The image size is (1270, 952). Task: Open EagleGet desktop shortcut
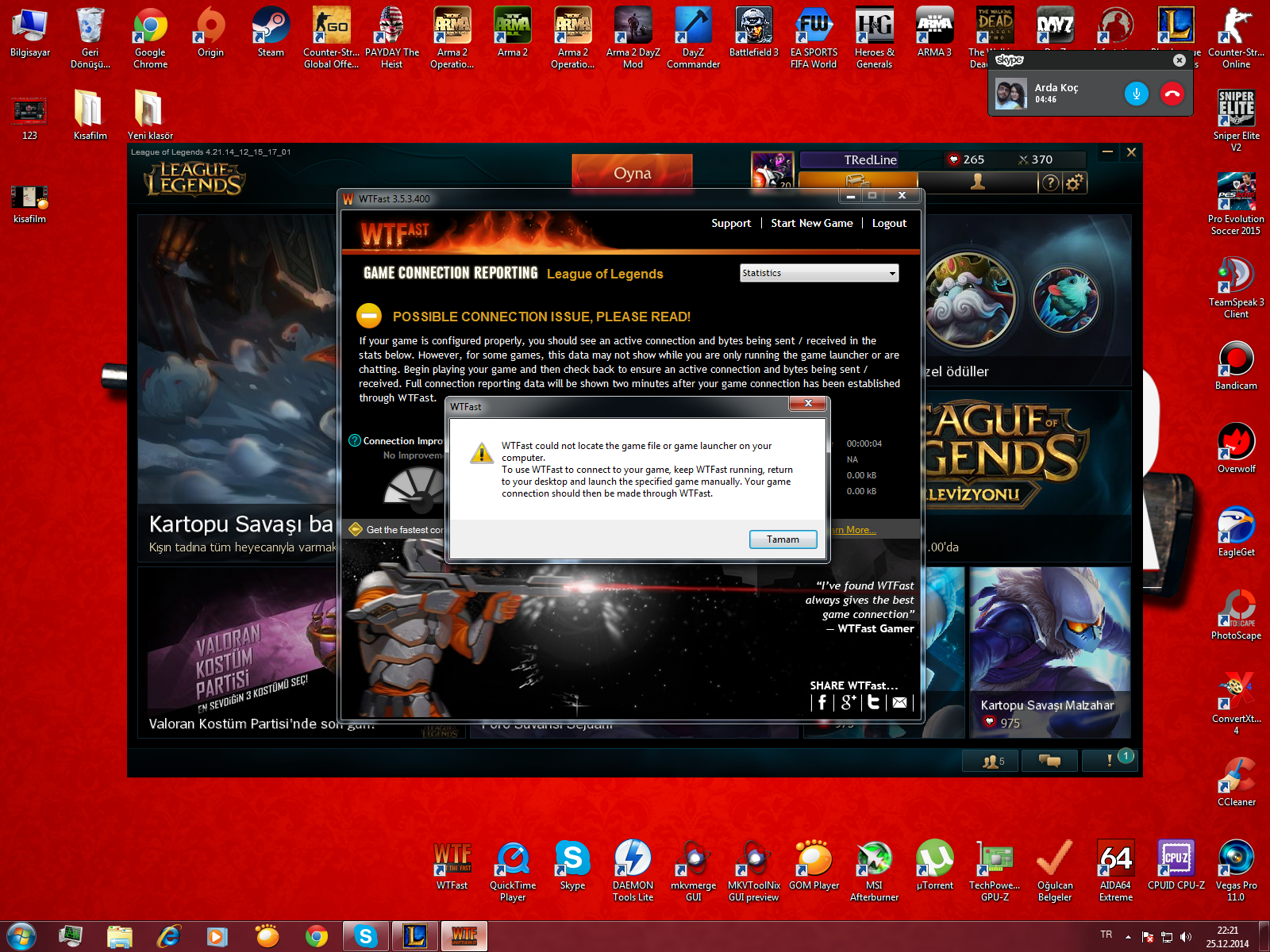(x=1236, y=532)
